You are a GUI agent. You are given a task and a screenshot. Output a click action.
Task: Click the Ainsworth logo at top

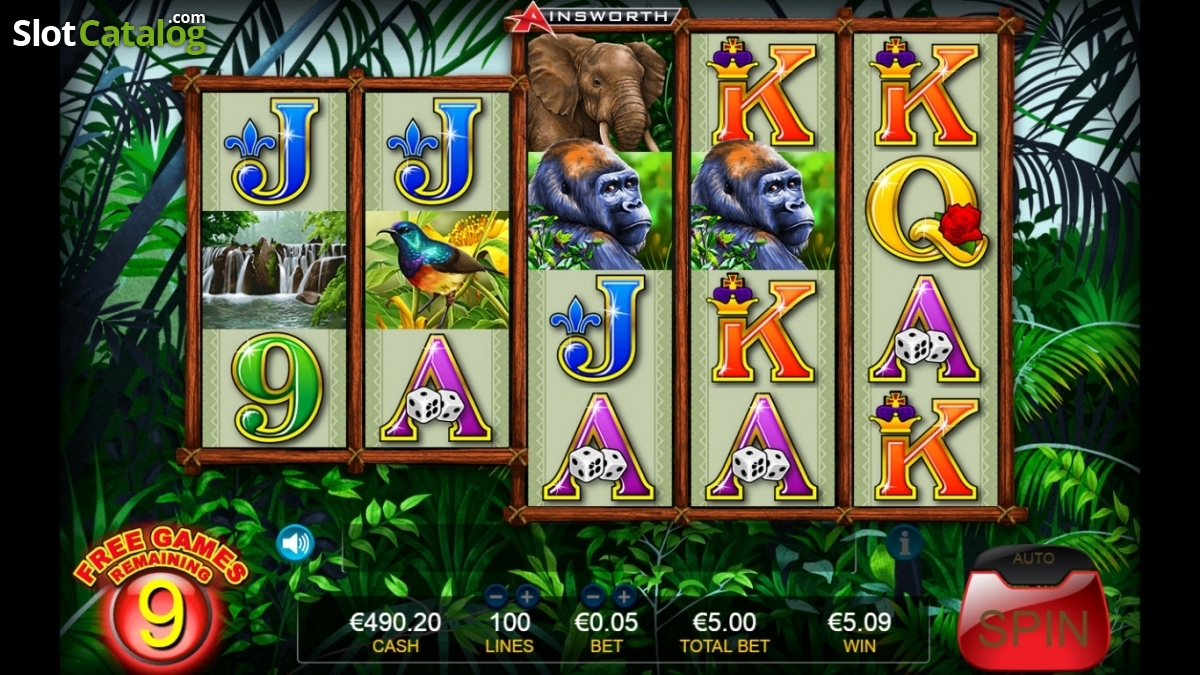pos(595,17)
